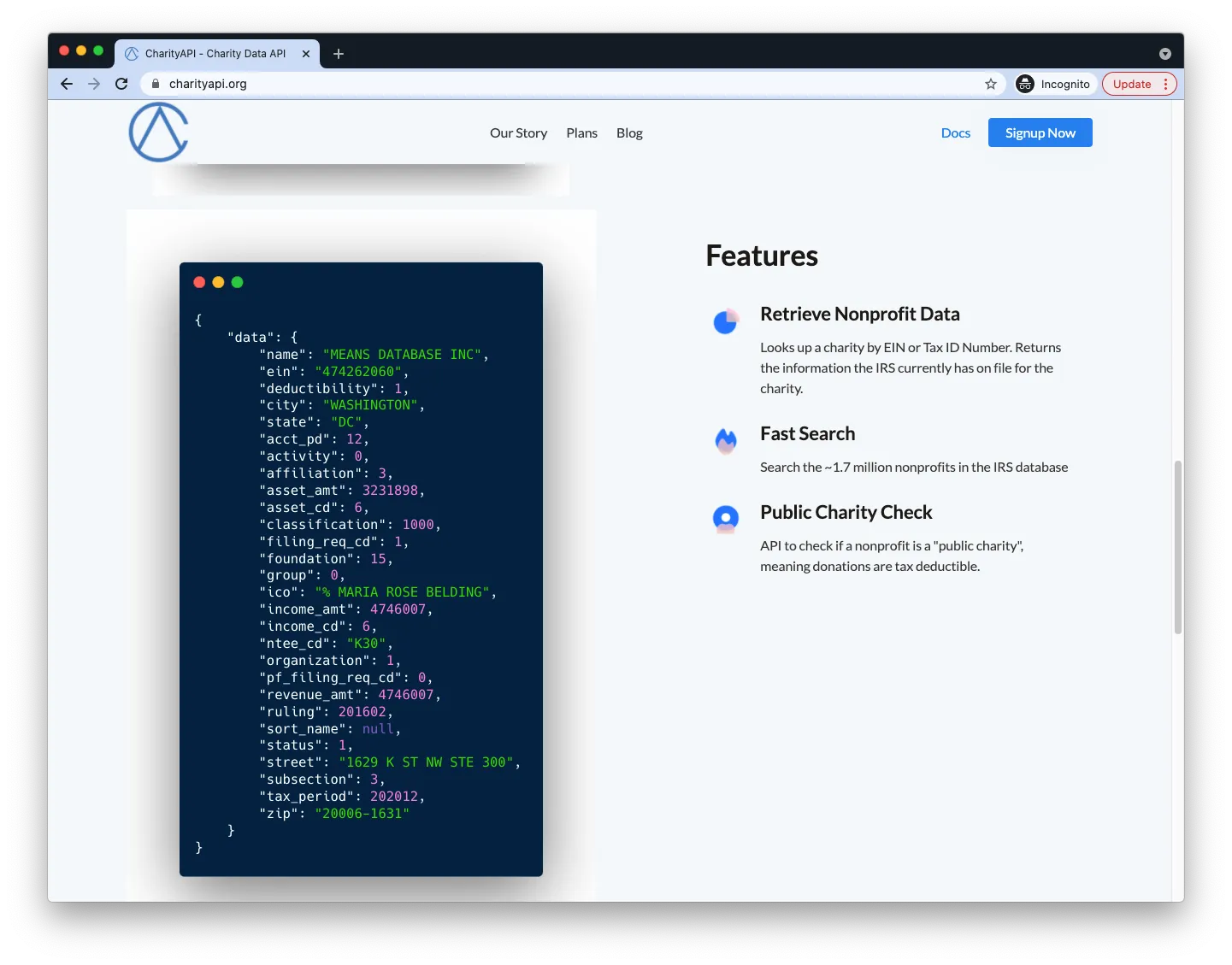Open the three-dot menu beside Update
1232x965 pixels.
(x=1164, y=84)
